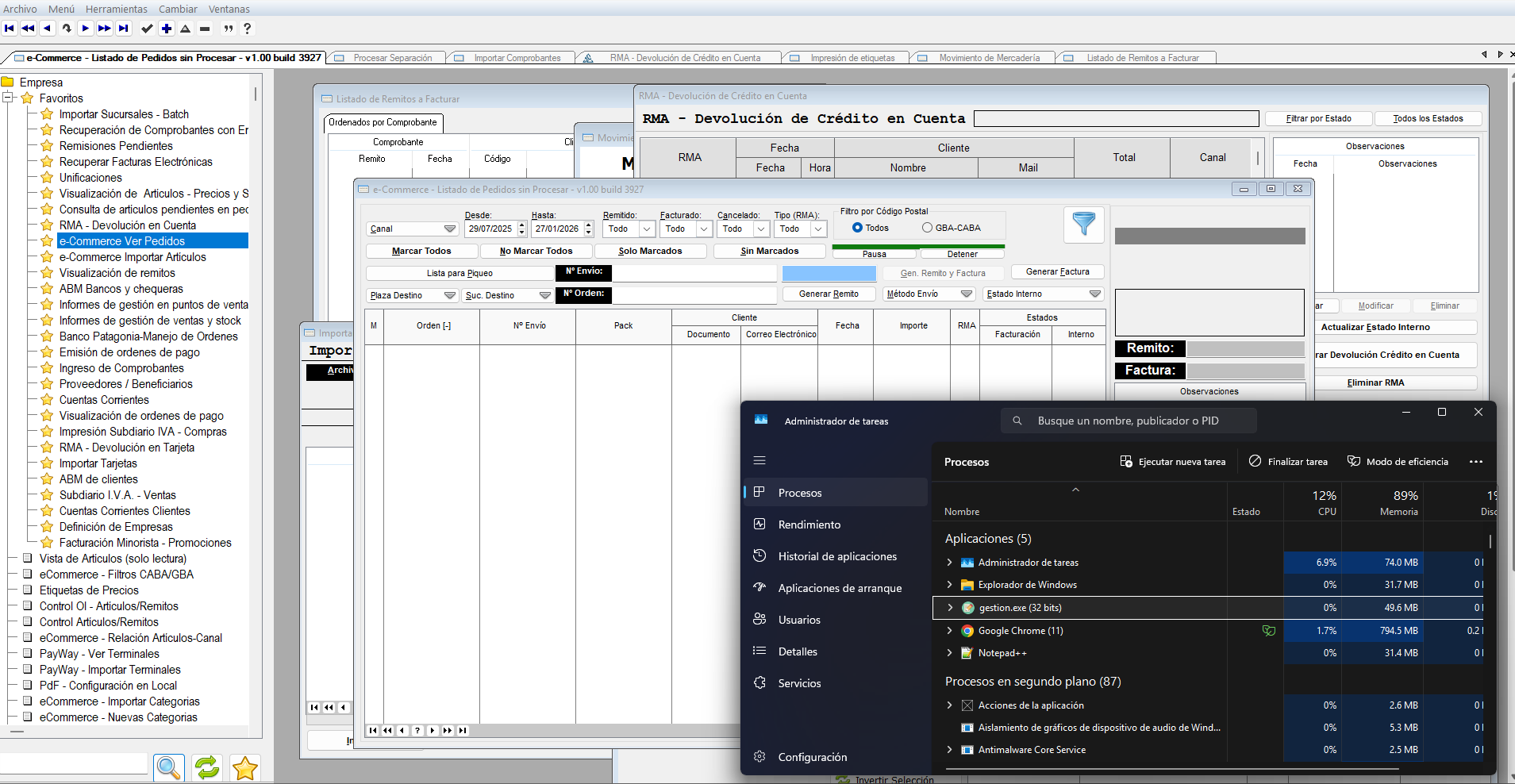1515x784 pixels.
Task: Click the magnifying glass search icon
Action: tap(168, 767)
